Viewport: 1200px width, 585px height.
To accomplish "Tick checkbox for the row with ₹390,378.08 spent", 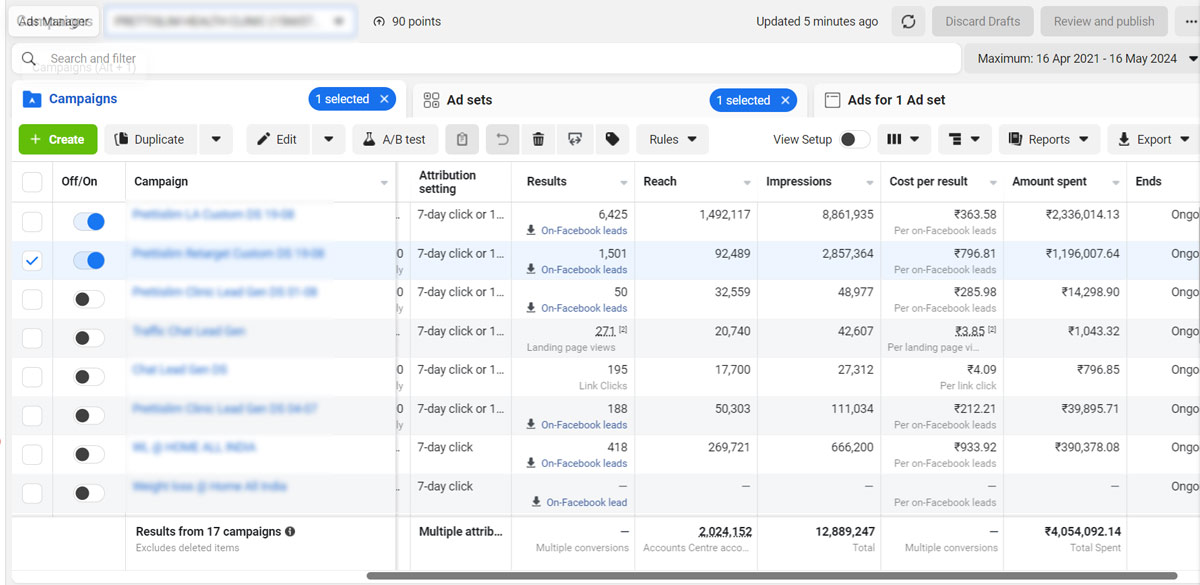I will 32,454.
